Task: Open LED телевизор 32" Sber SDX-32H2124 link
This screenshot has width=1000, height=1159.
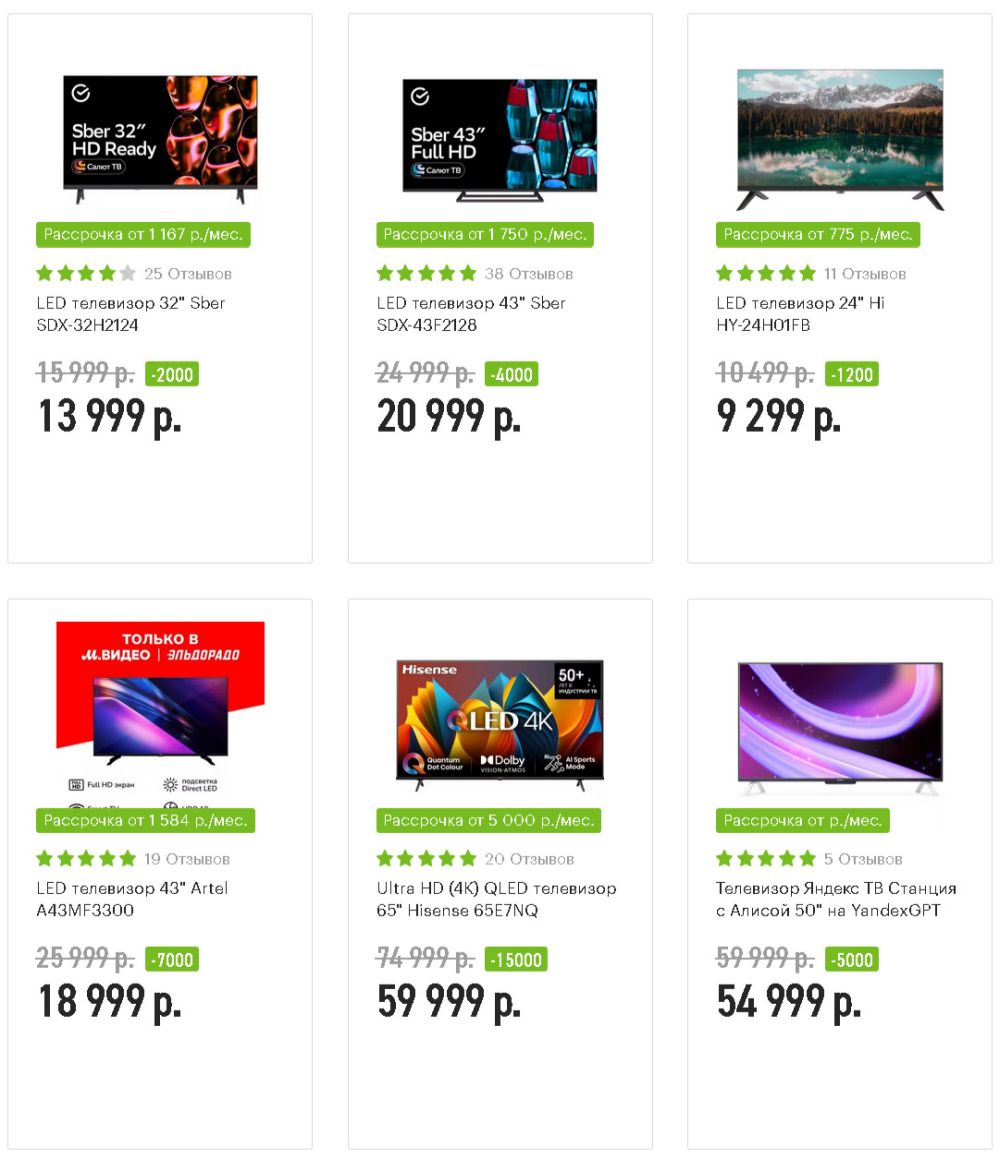Action: point(131,314)
